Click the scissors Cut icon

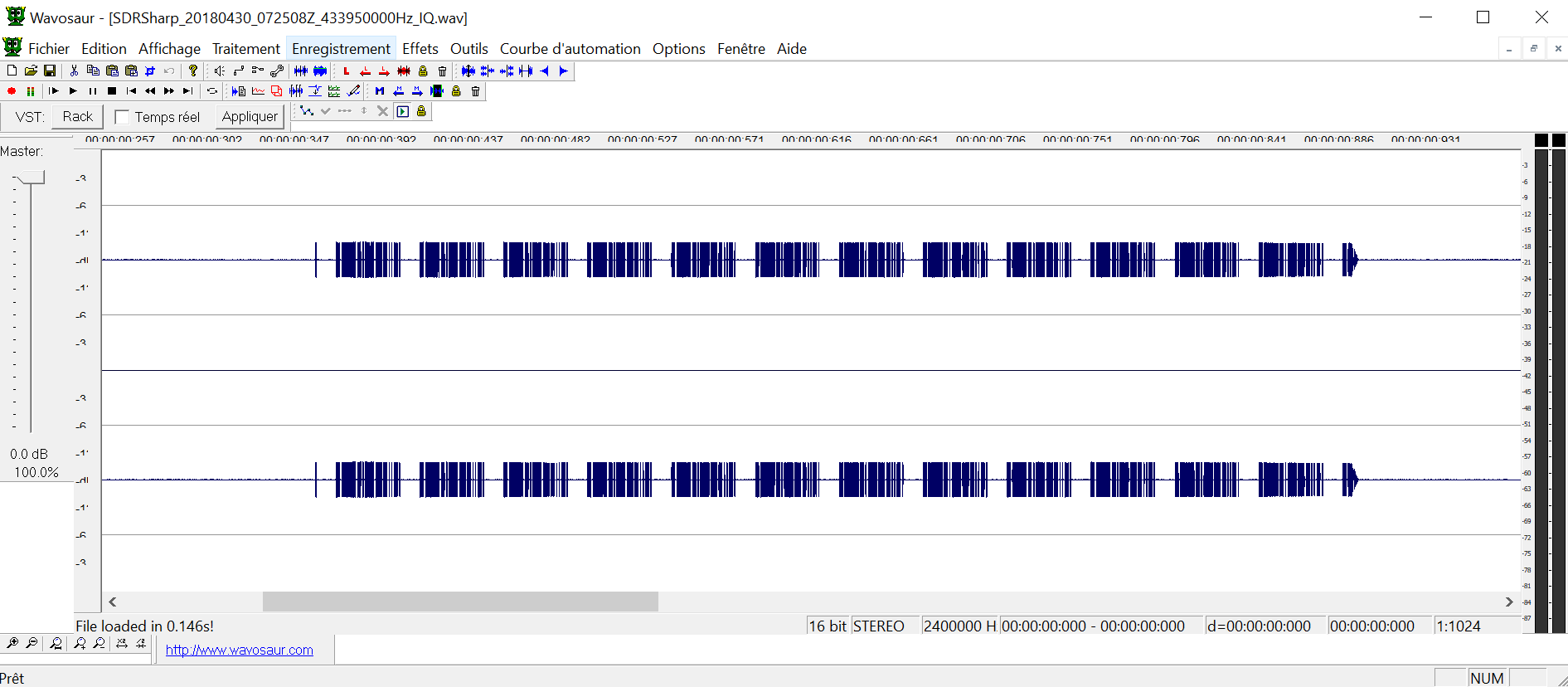(74, 71)
